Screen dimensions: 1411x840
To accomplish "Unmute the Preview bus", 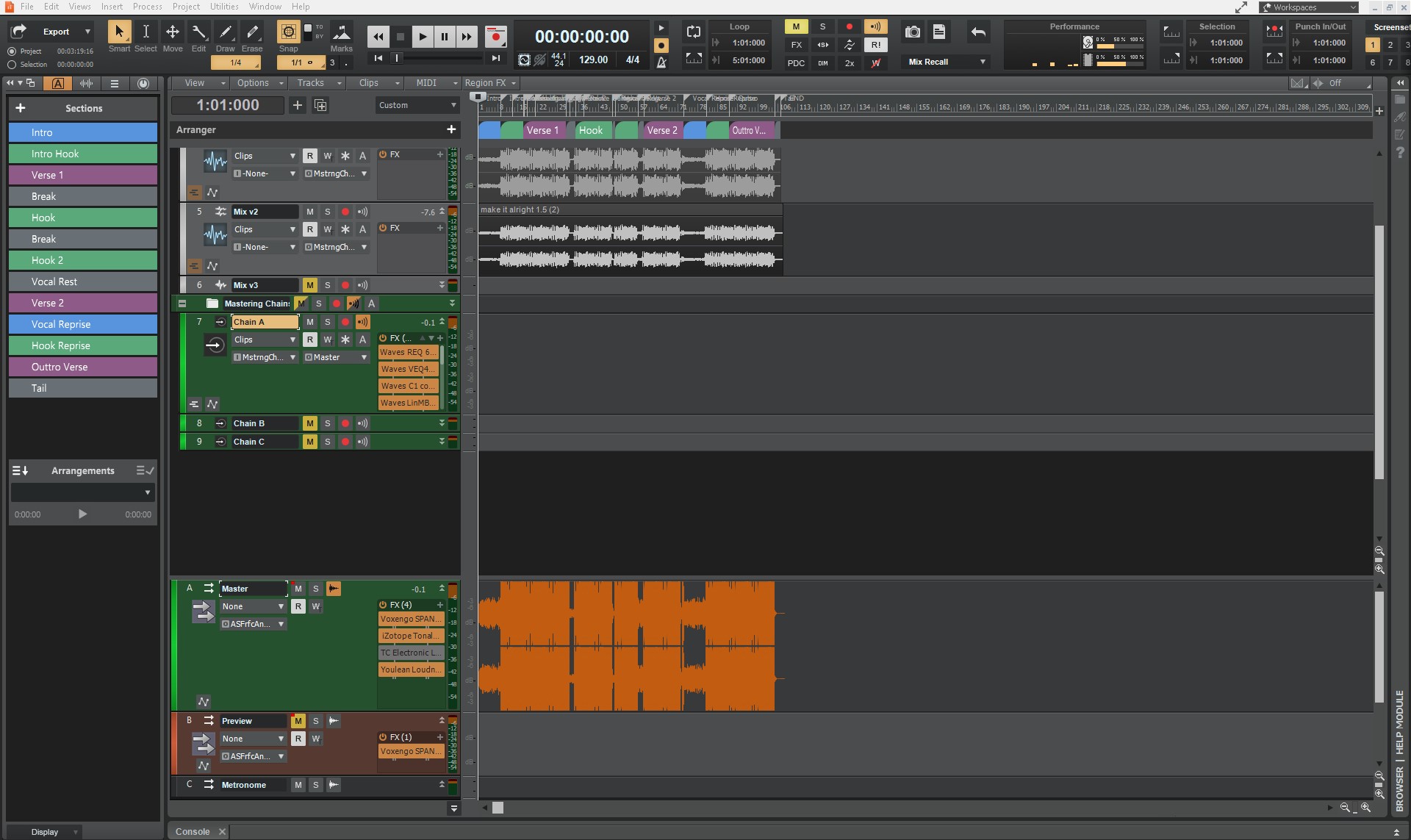I will pyautogui.click(x=298, y=721).
